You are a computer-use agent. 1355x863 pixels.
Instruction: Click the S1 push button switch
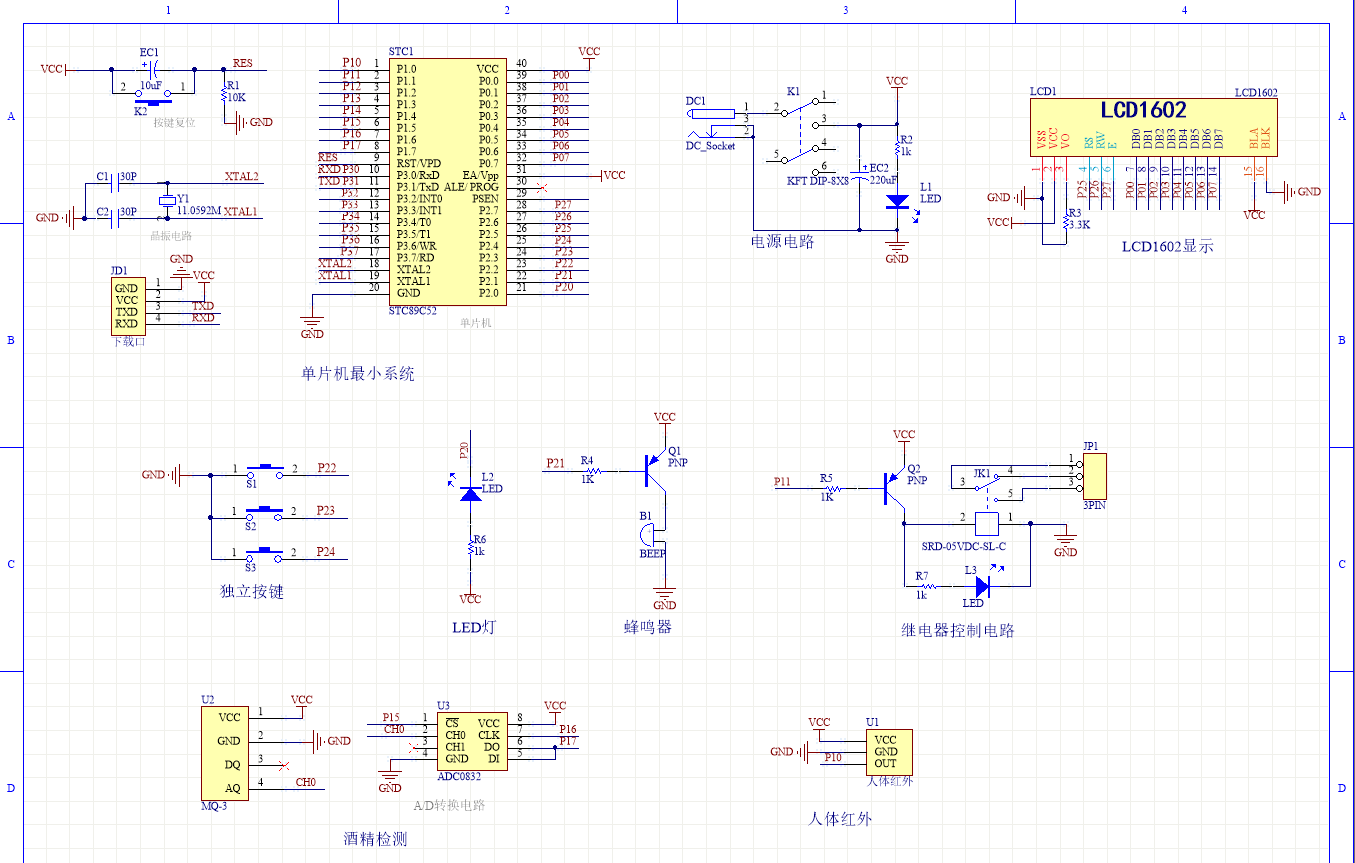(x=265, y=469)
